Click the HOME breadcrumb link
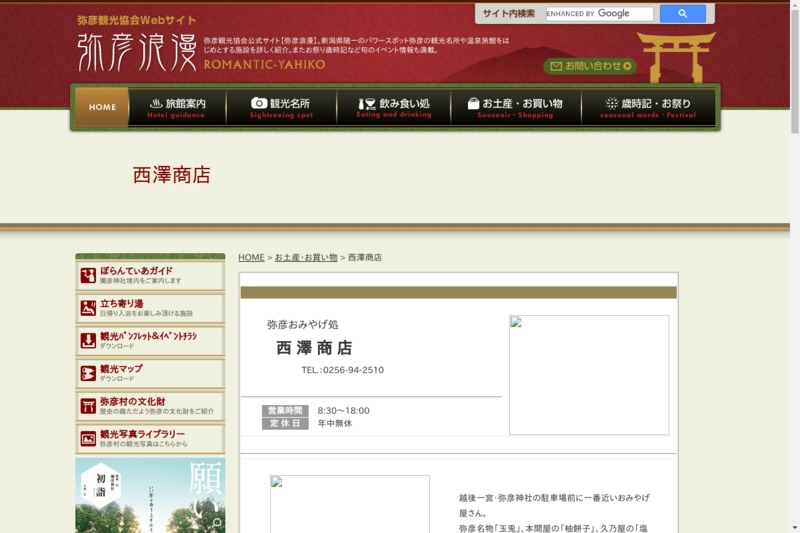Screen dimensions: 800x533 pos(251,258)
